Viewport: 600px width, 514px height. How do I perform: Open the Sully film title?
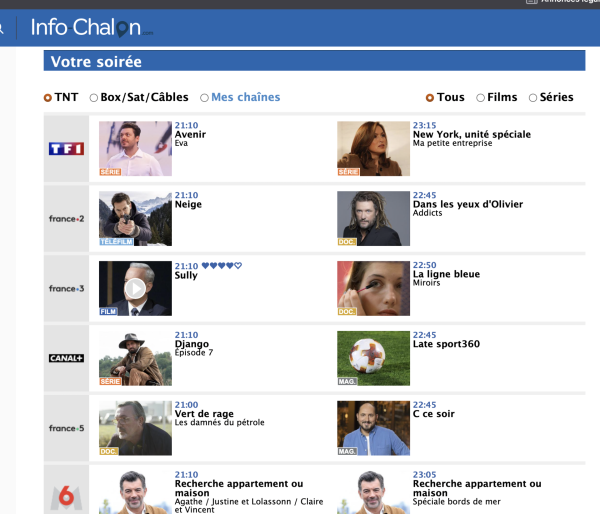[x=186, y=275]
